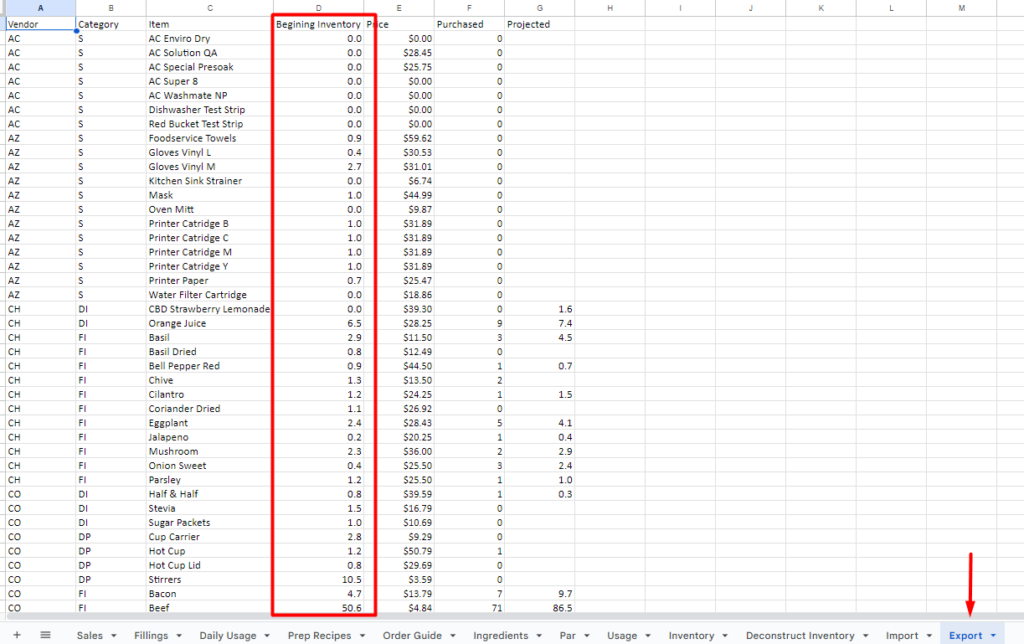Expand the Prep Recipes tab menu arrow
Image resolution: width=1024 pixels, height=644 pixels.
[x=362, y=635]
